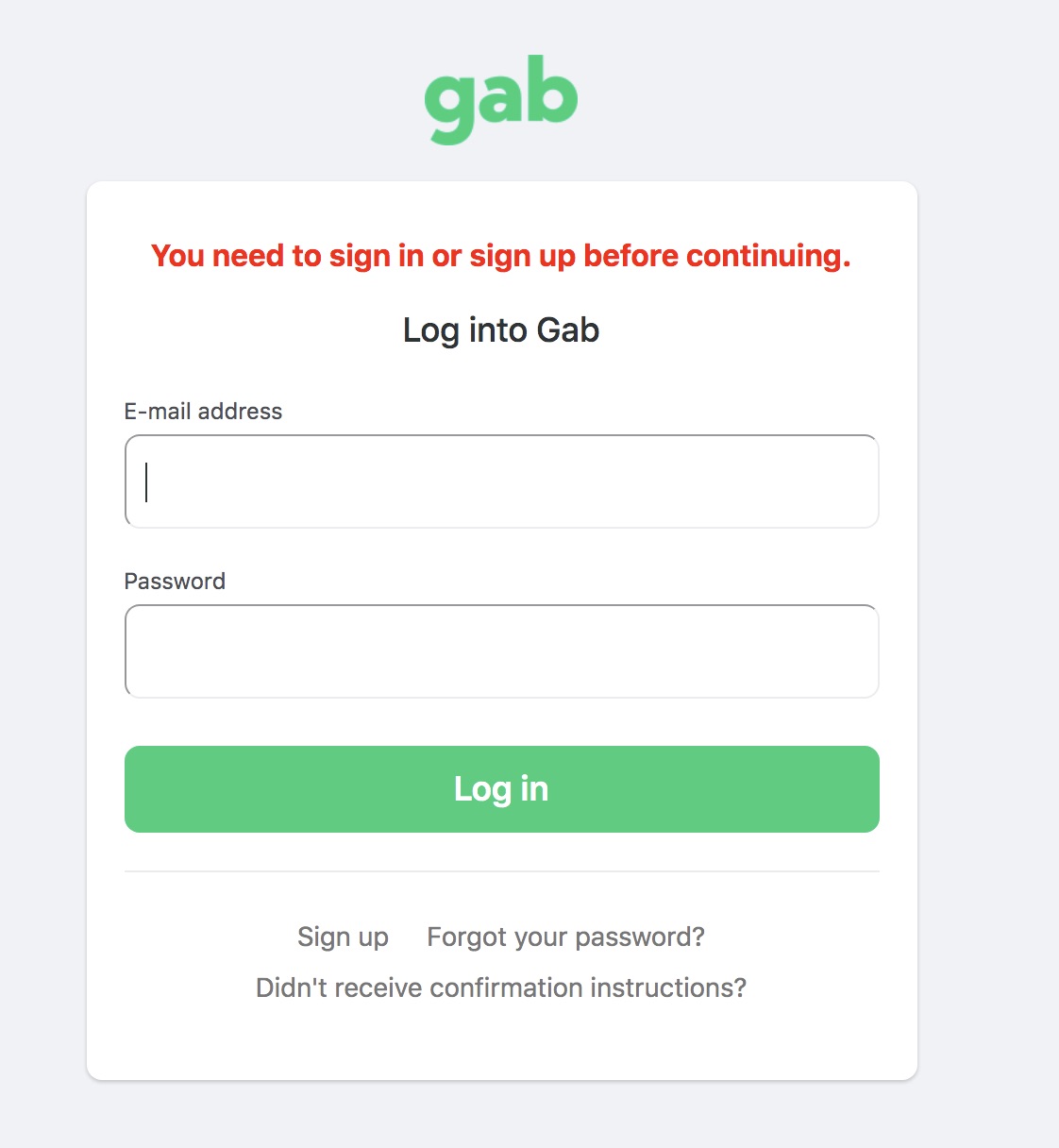
Task: Go to account registration via Sign up
Action: coord(343,937)
